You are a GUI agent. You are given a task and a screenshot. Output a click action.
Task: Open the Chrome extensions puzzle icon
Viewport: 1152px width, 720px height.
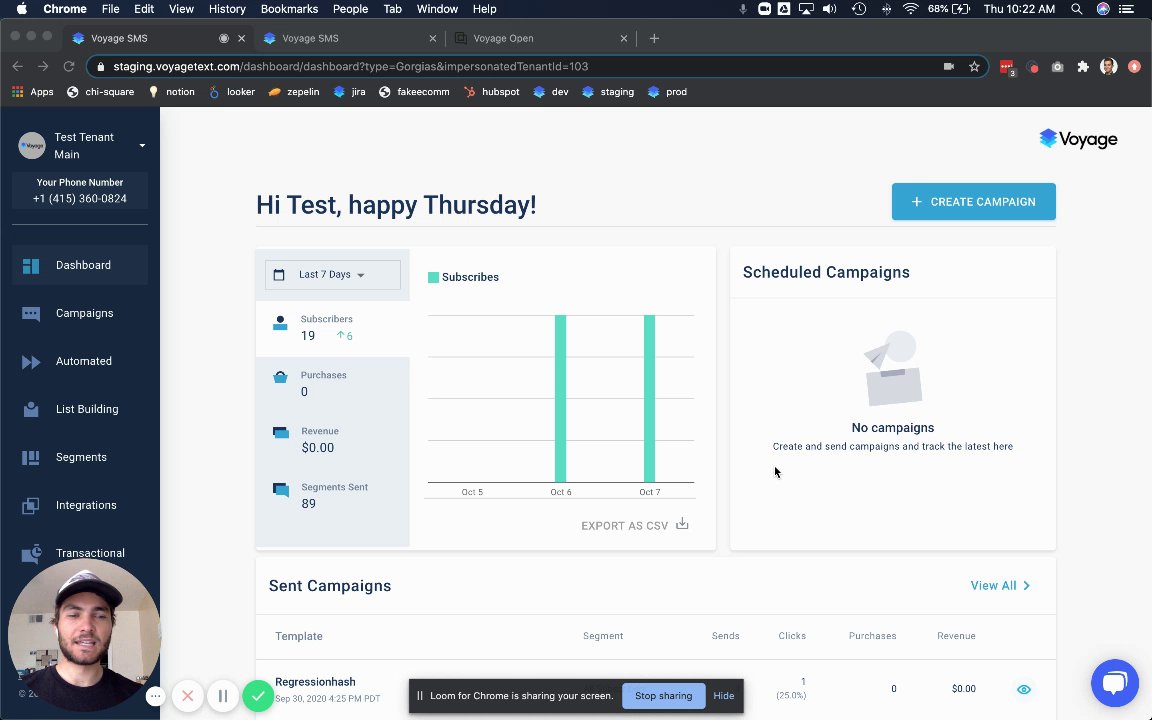coord(1083,66)
